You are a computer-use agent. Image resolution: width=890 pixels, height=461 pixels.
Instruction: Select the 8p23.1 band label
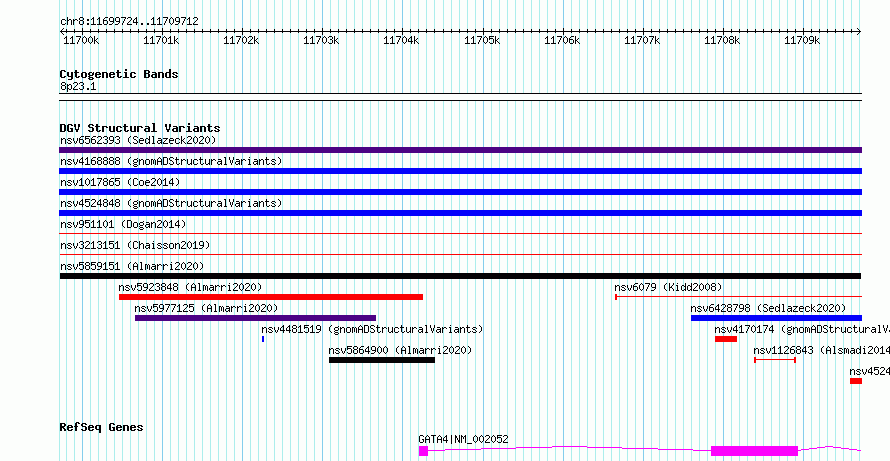tap(77, 87)
